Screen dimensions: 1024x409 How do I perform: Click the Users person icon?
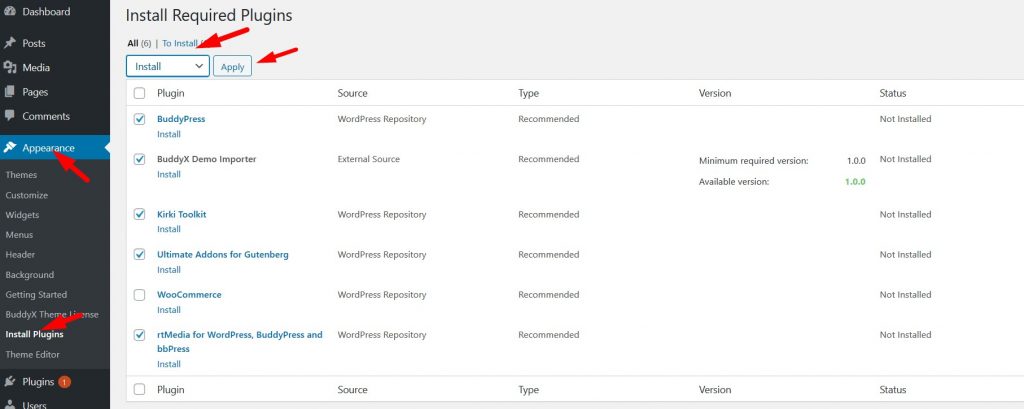pos(10,404)
